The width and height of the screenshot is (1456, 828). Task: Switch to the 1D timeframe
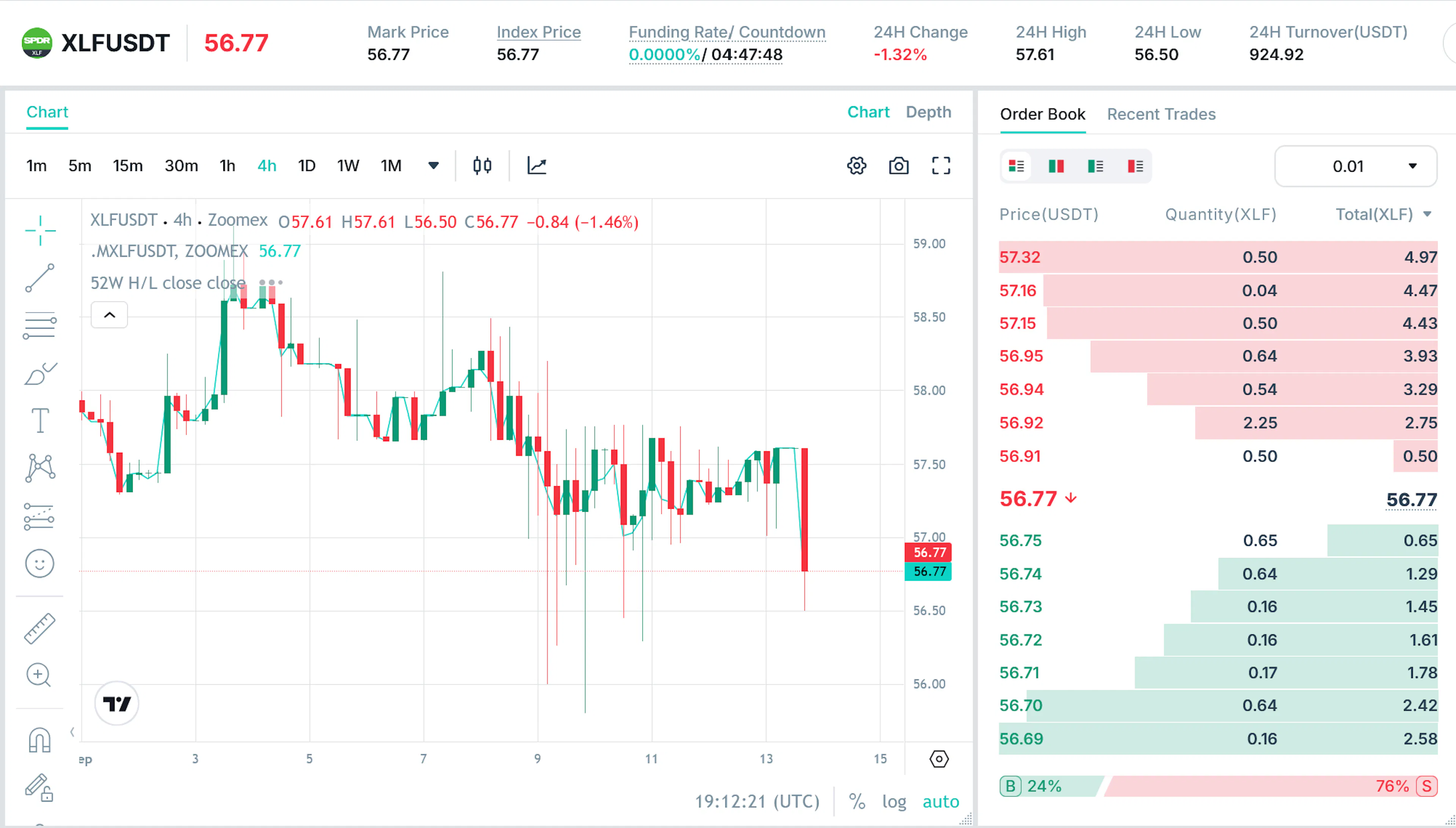(306, 165)
